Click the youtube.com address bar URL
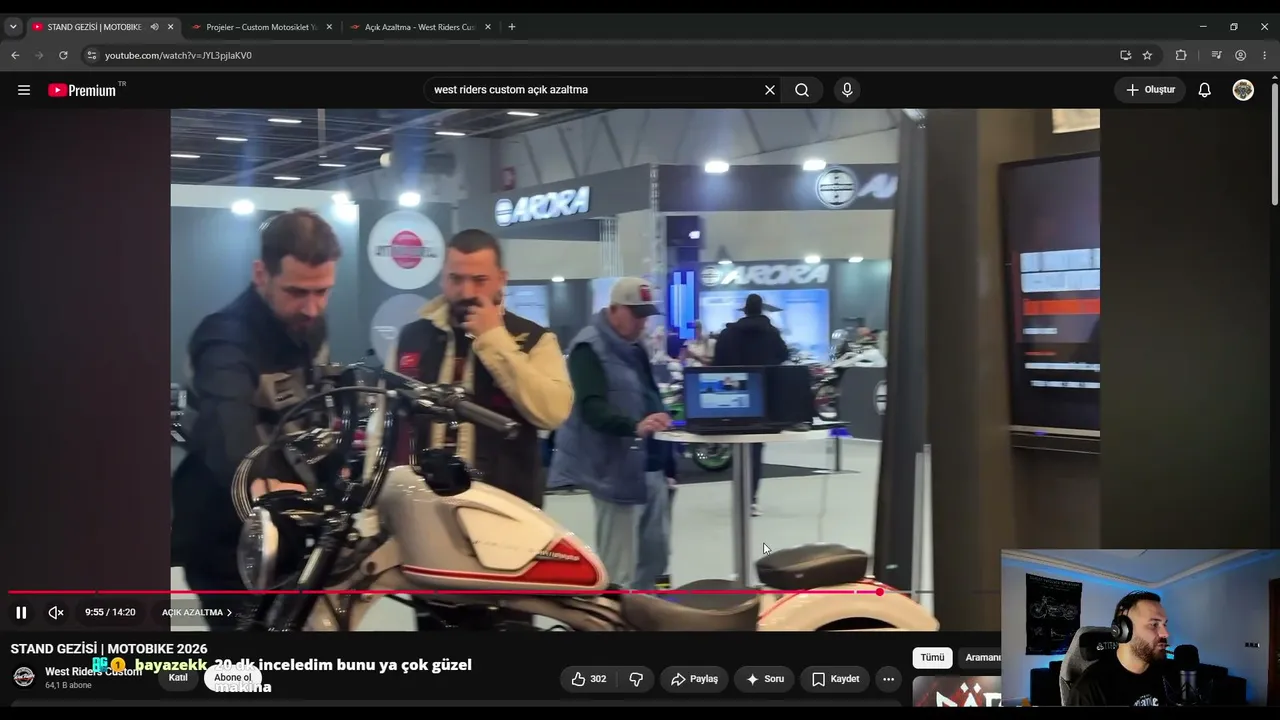The image size is (1280, 720). tap(178, 55)
